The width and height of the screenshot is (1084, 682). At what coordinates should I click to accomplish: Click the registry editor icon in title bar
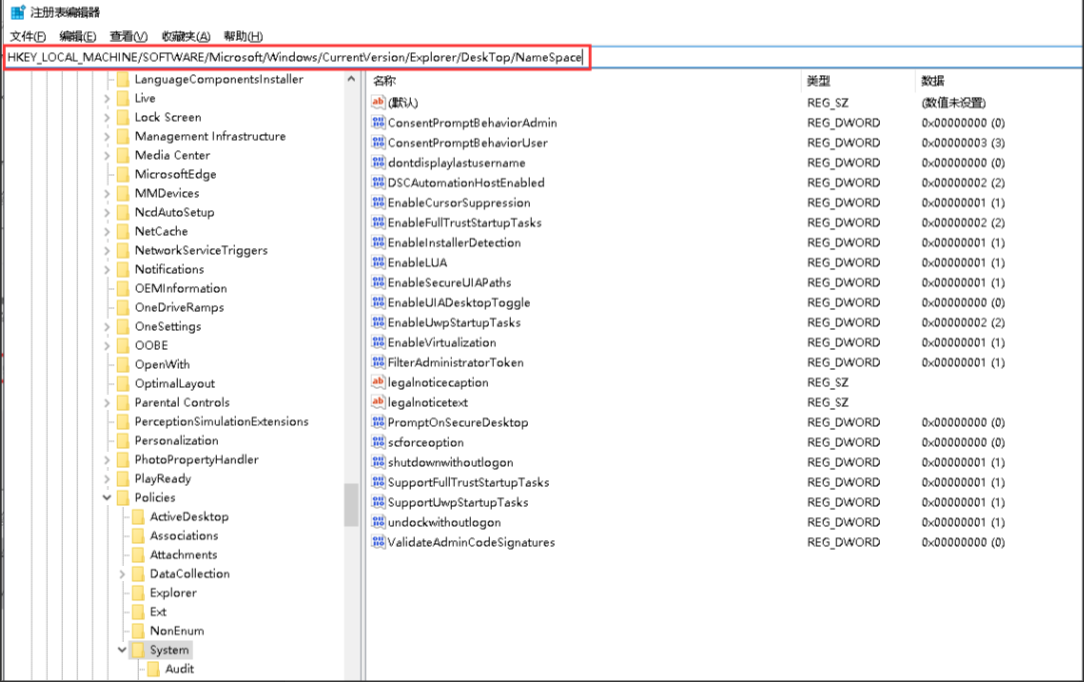[18, 13]
